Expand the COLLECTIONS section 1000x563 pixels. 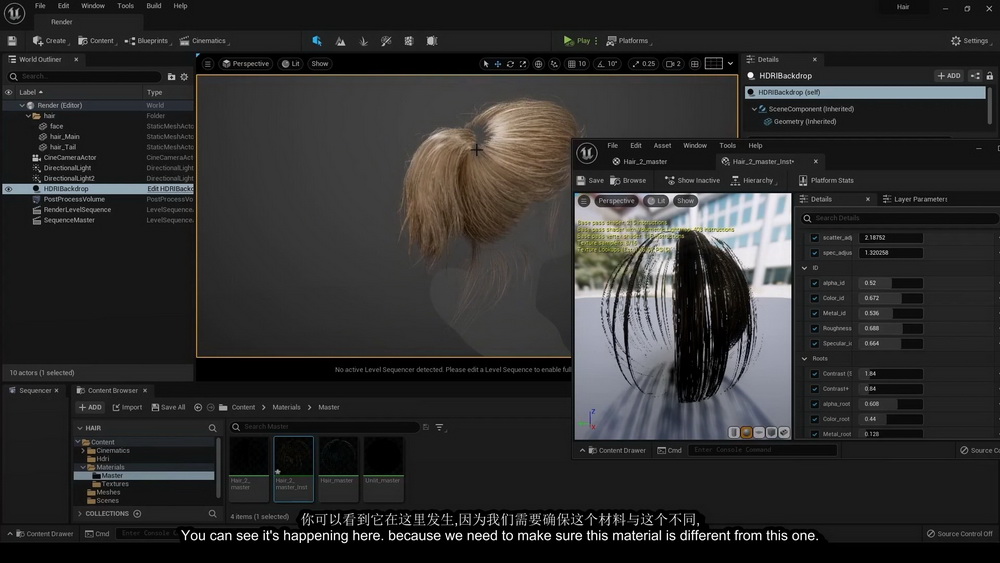[x=80, y=514]
